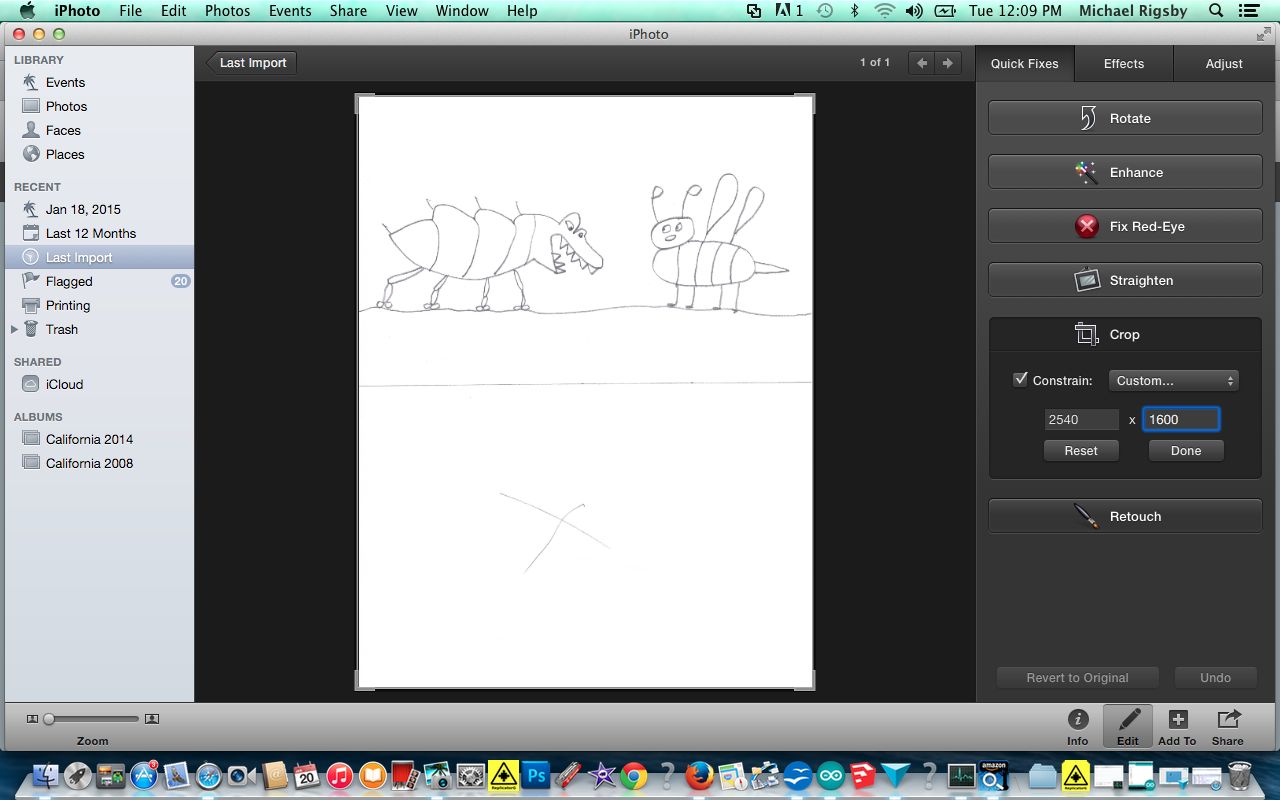The width and height of the screenshot is (1280, 800).
Task: Click the Zoom slider handle
Action: tap(49, 718)
